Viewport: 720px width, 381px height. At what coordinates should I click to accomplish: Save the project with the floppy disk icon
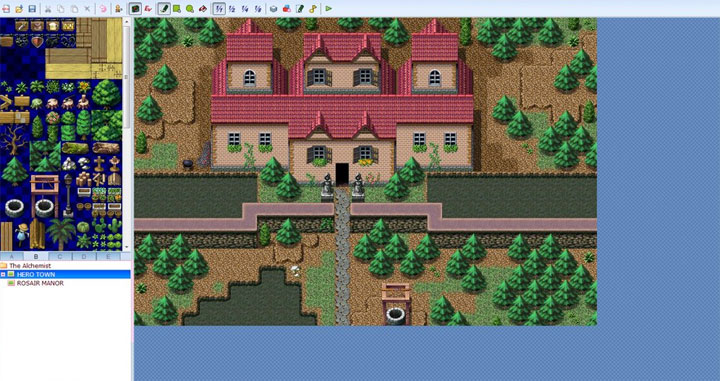pyautogui.click(x=32, y=9)
